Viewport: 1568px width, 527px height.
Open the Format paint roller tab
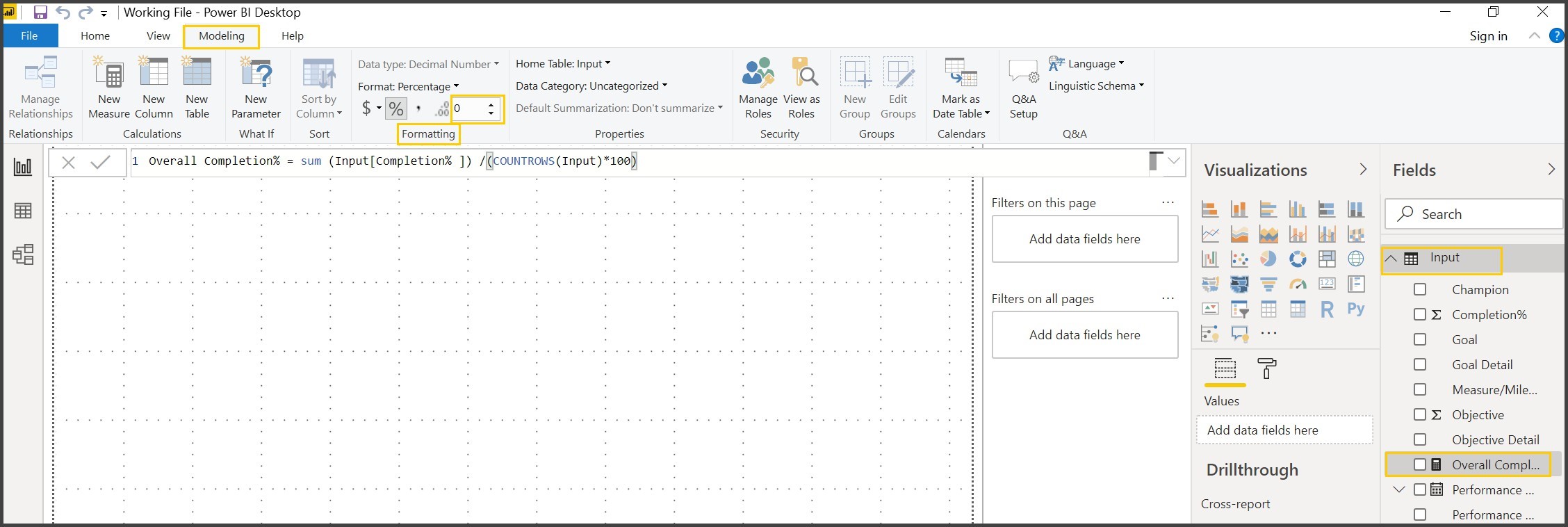[x=1267, y=368]
